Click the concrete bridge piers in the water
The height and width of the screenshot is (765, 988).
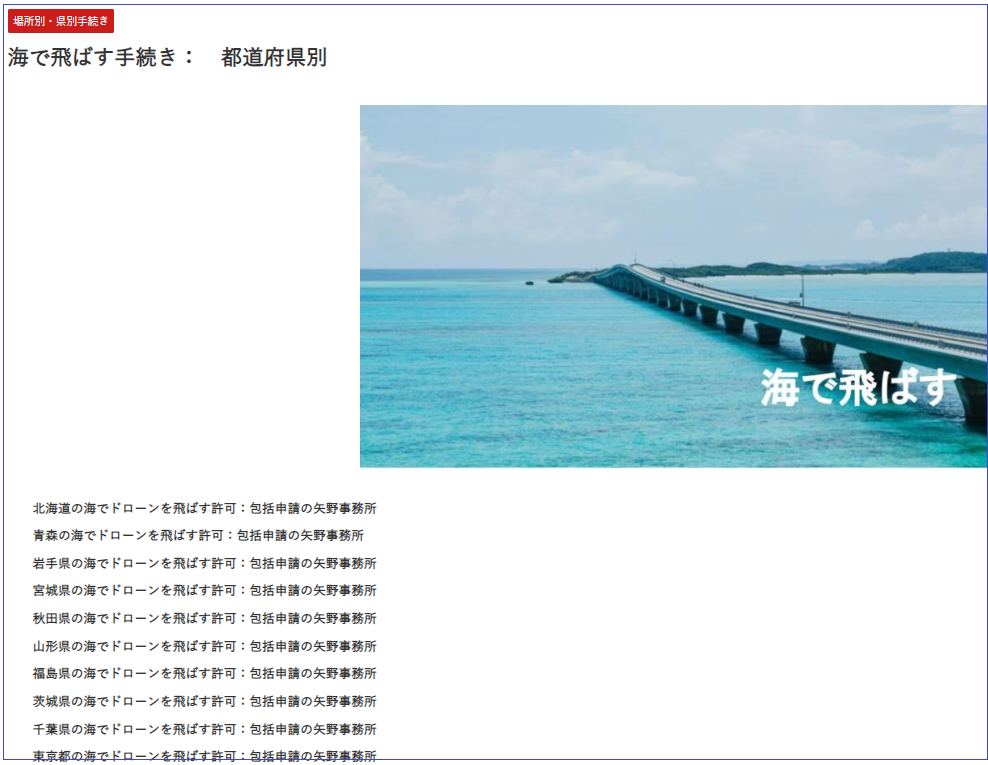(818, 350)
